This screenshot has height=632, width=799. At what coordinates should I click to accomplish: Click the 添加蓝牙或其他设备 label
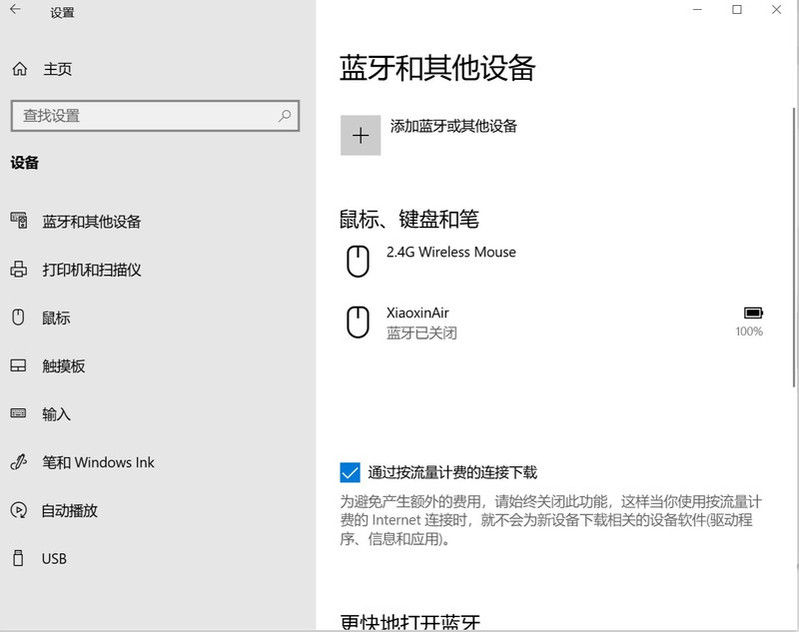pos(453,126)
